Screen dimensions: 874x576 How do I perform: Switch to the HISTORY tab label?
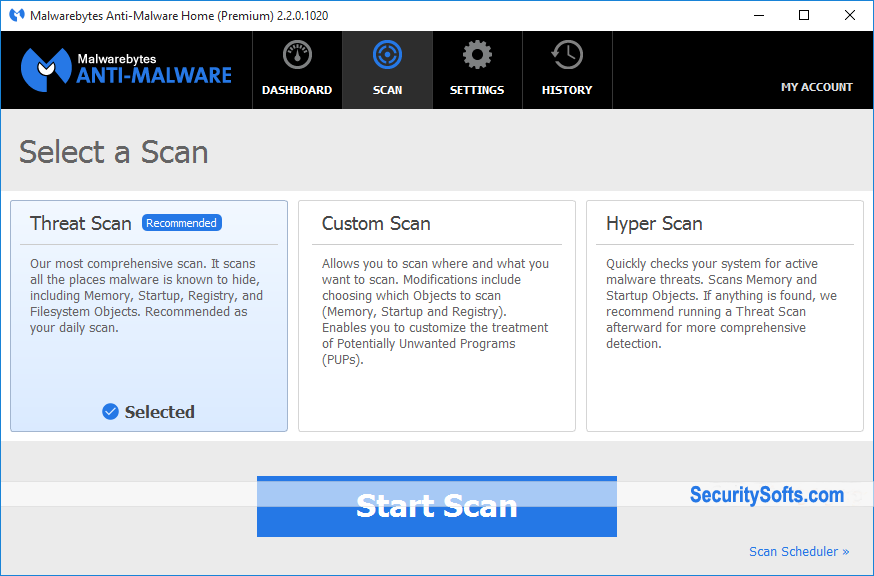pyautogui.click(x=567, y=90)
